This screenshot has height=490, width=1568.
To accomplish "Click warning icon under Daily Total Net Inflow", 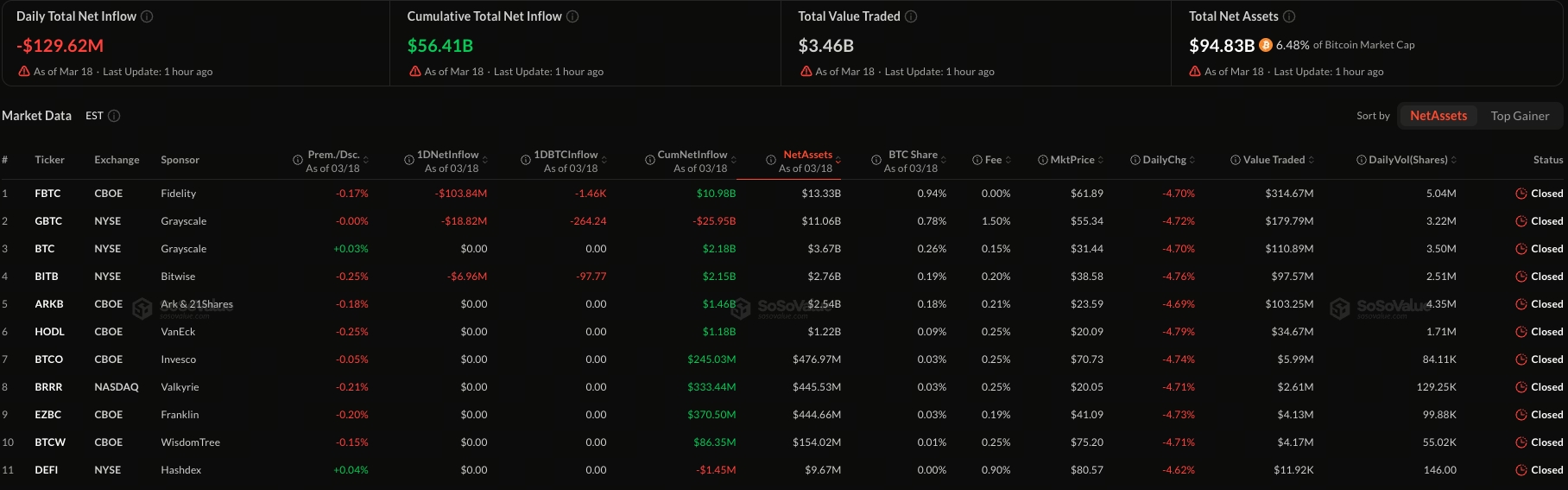I will pyautogui.click(x=24, y=72).
